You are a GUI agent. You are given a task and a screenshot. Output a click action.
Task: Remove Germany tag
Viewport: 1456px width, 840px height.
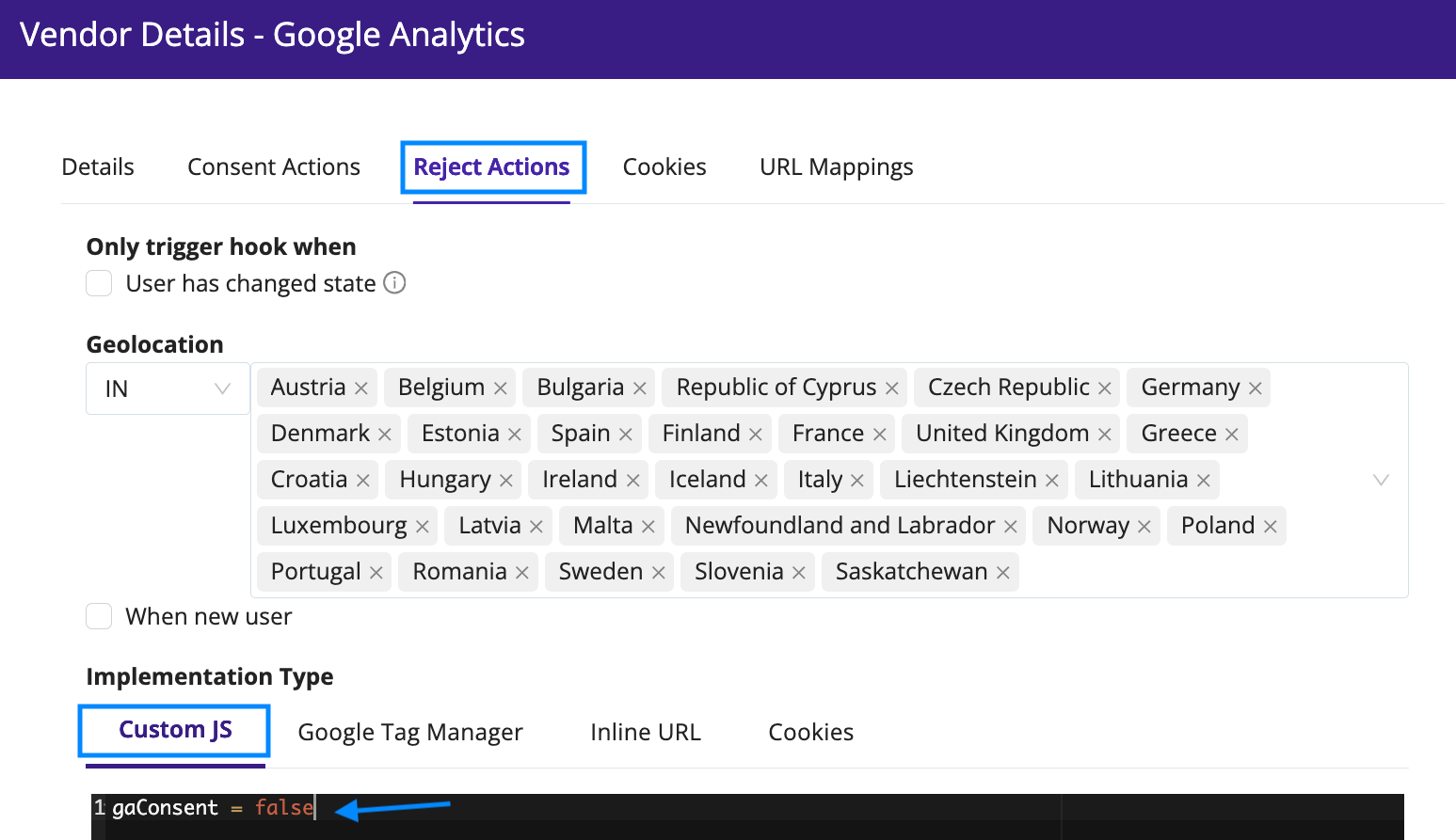click(1256, 388)
